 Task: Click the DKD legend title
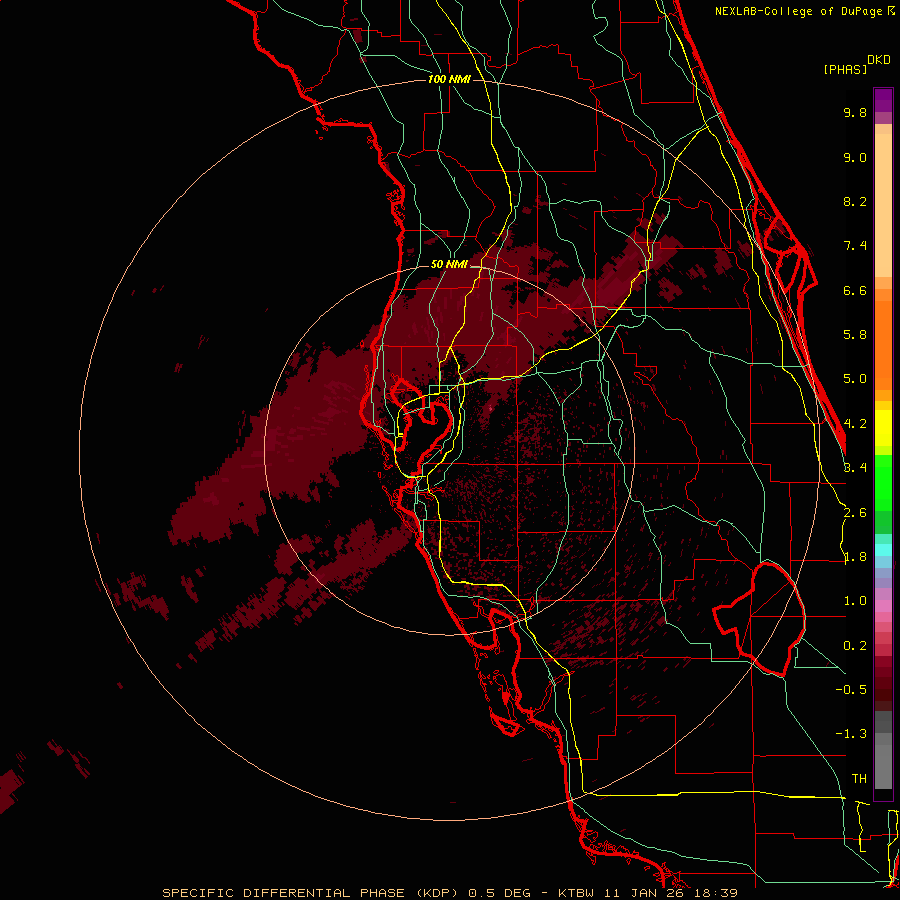(x=878, y=60)
